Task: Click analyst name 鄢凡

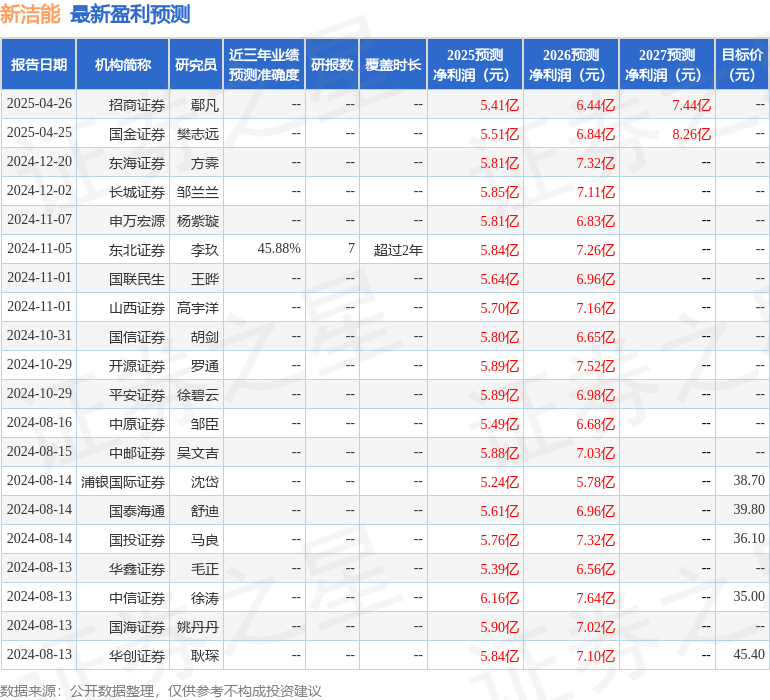Action: [x=205, y=105]
